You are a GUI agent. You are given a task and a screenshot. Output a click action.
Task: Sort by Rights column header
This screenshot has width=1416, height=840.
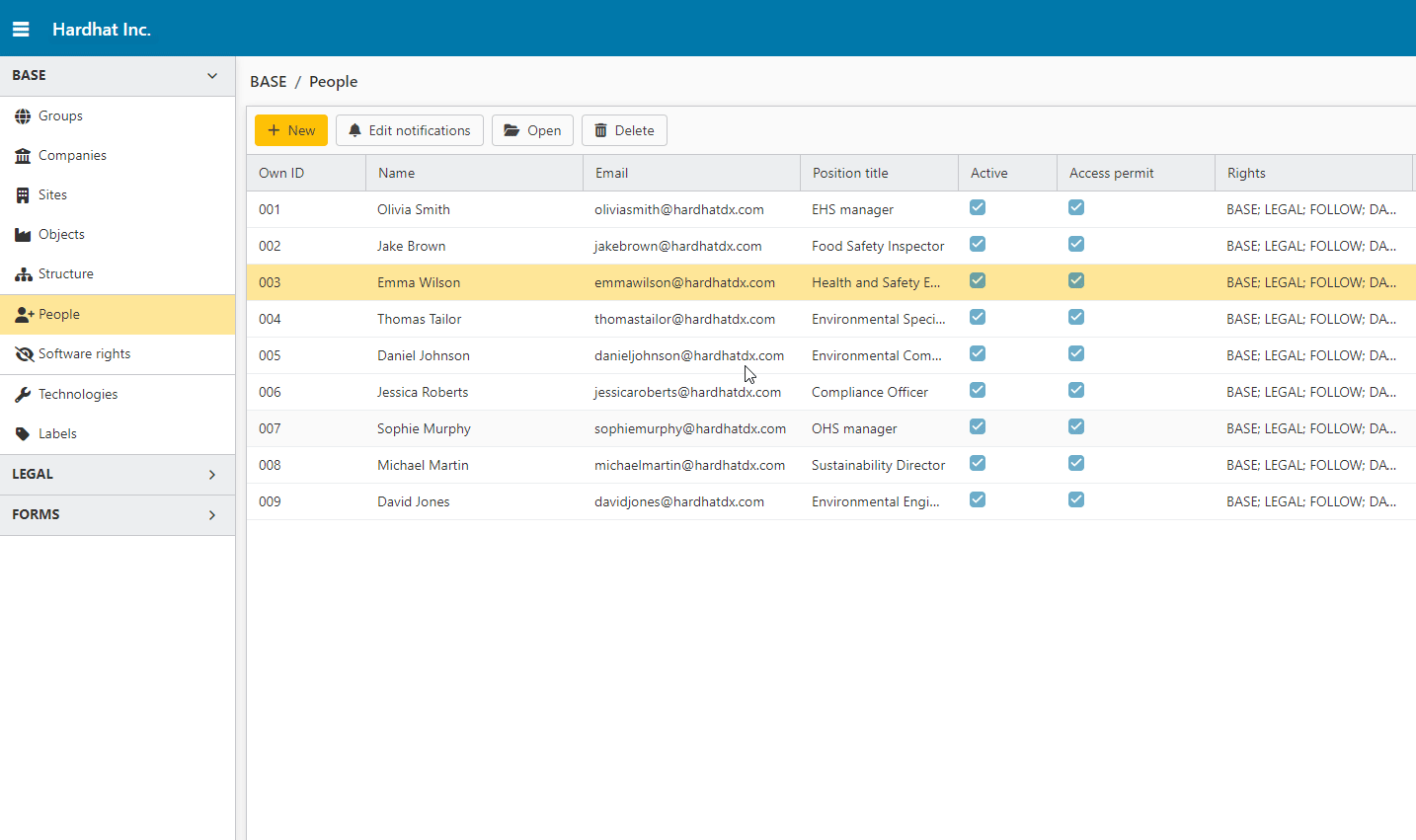click(x=1313, y=173)
